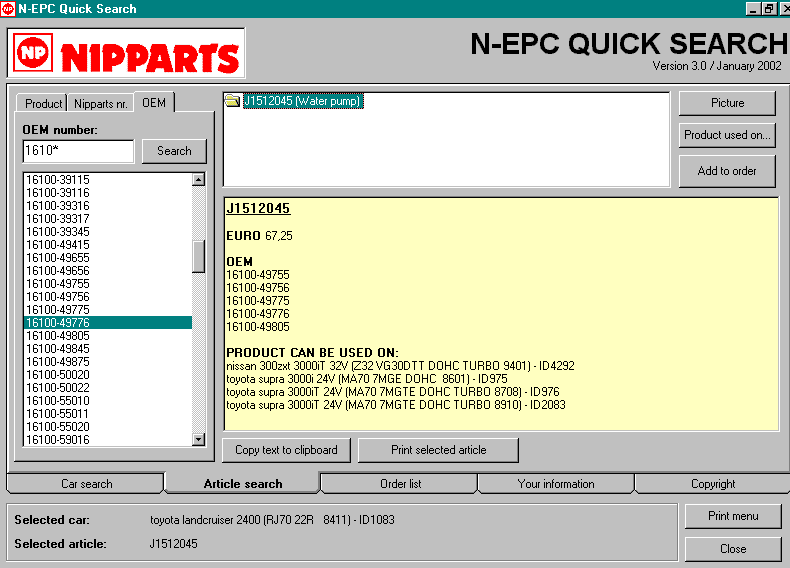
Task: Click Copy text to clipboard
Action: pyautogui.click(x=286, y=450)
